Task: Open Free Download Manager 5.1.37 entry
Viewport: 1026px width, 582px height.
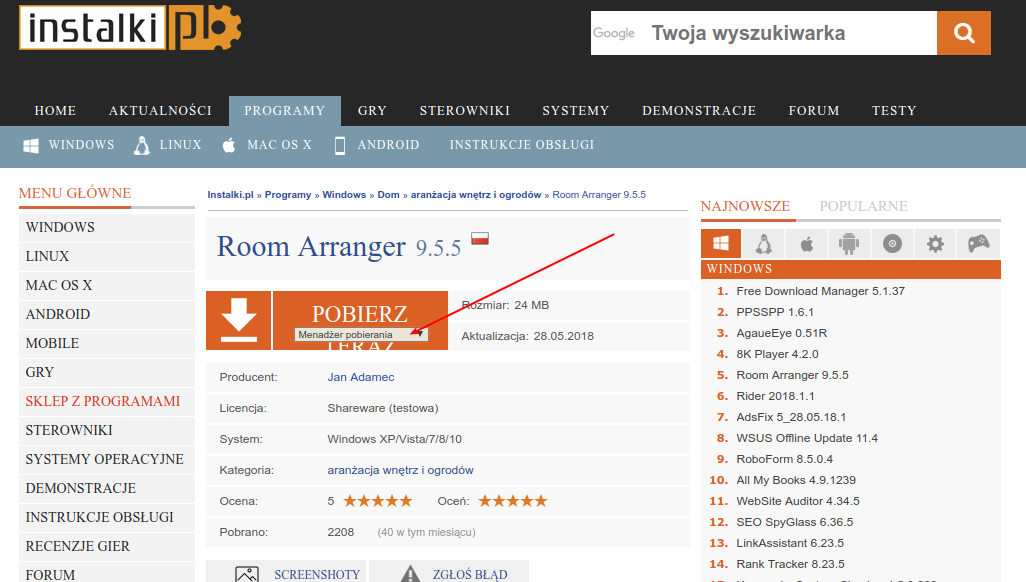Action: [x=821, y=291]
